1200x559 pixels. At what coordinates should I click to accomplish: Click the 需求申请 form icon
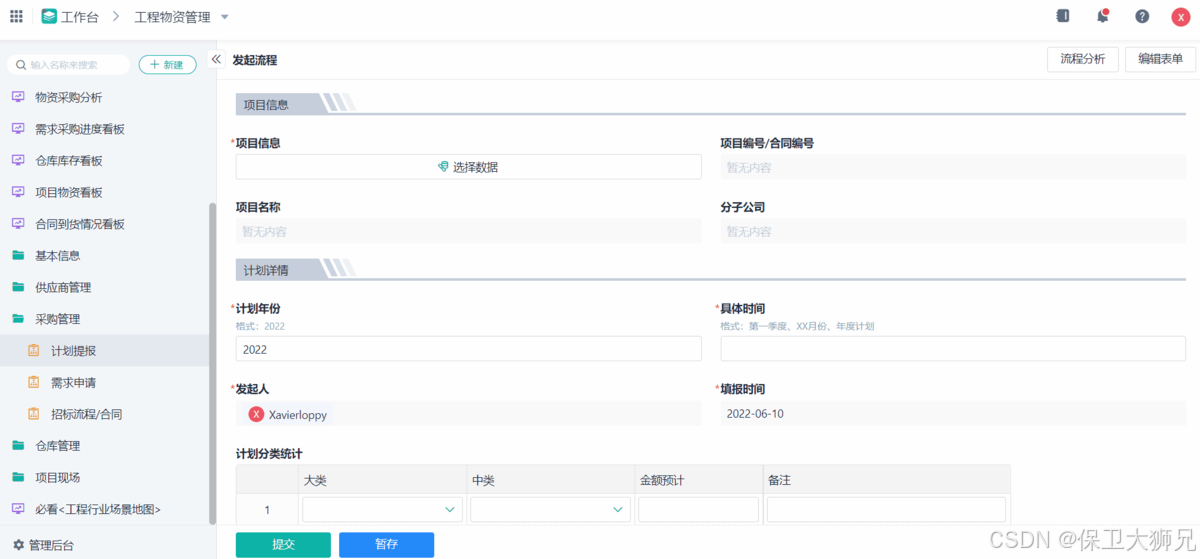click(33, 382)
